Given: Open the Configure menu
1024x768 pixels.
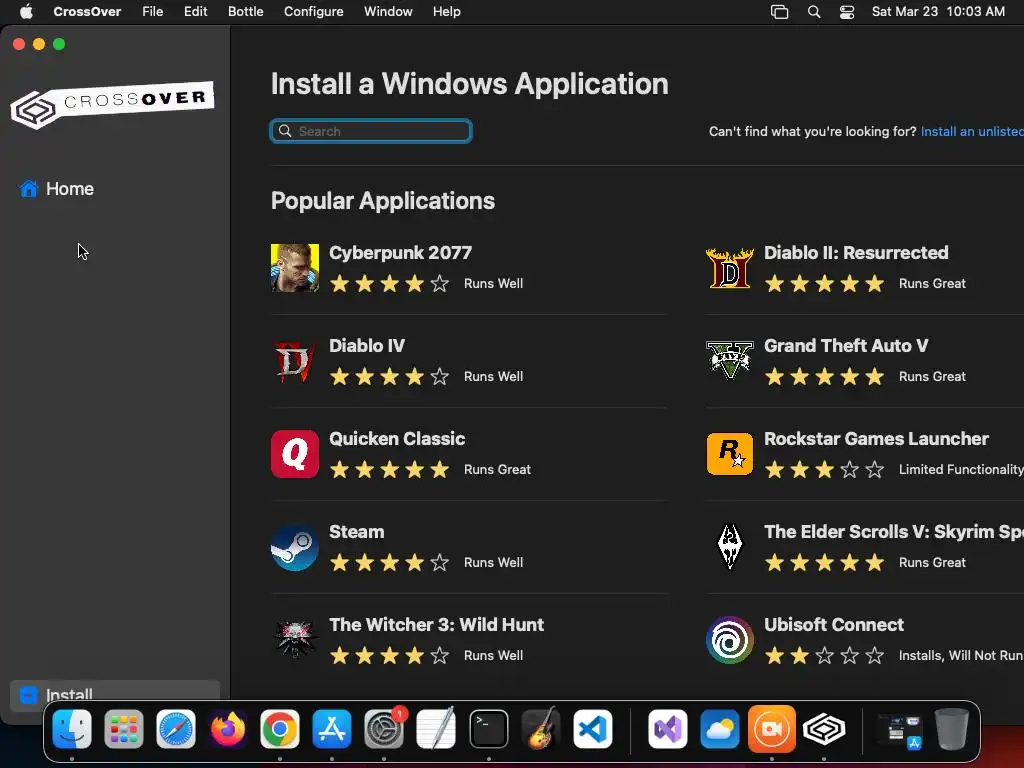Looking at the screenshot, I should coord(313,11).
